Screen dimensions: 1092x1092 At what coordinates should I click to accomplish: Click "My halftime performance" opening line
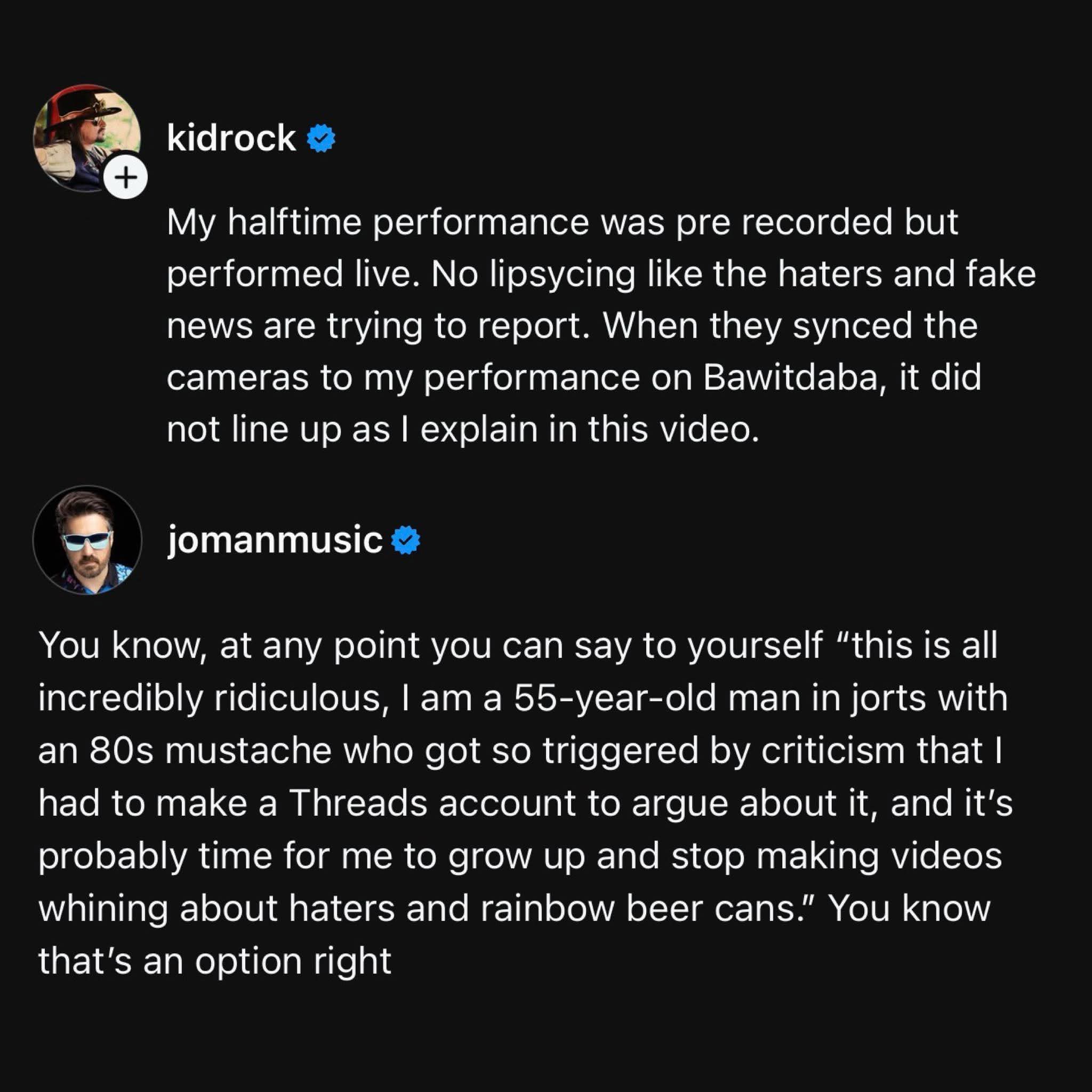point(378,223)
